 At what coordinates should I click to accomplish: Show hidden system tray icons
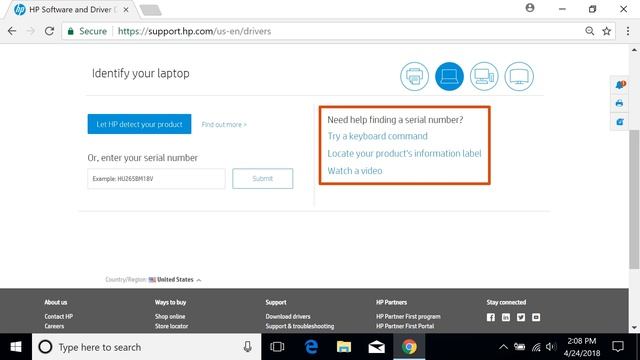[x=503, y=347]
